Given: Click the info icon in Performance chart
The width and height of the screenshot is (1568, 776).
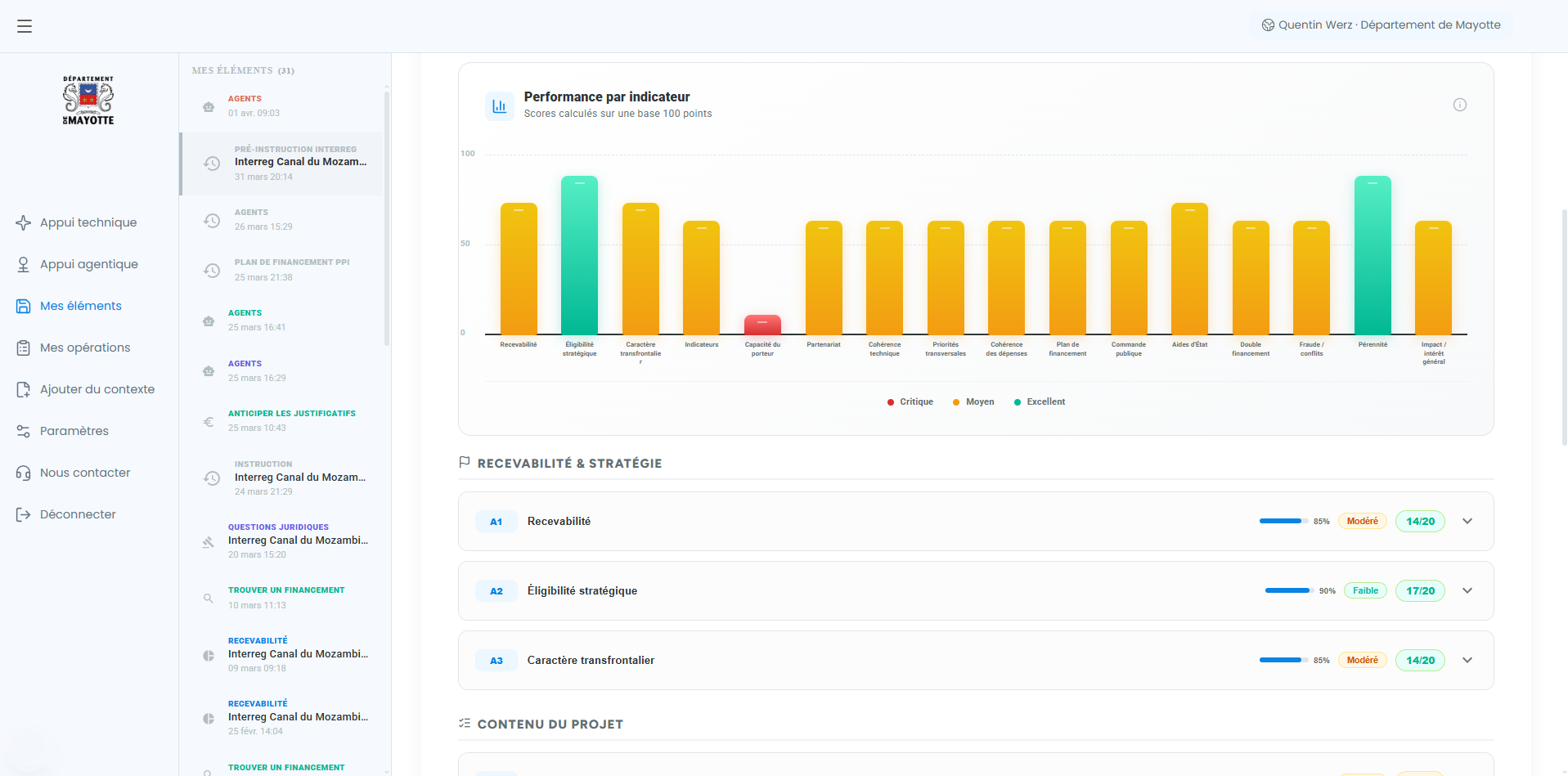Looking at the screenshot, I should coord(1459,105).
